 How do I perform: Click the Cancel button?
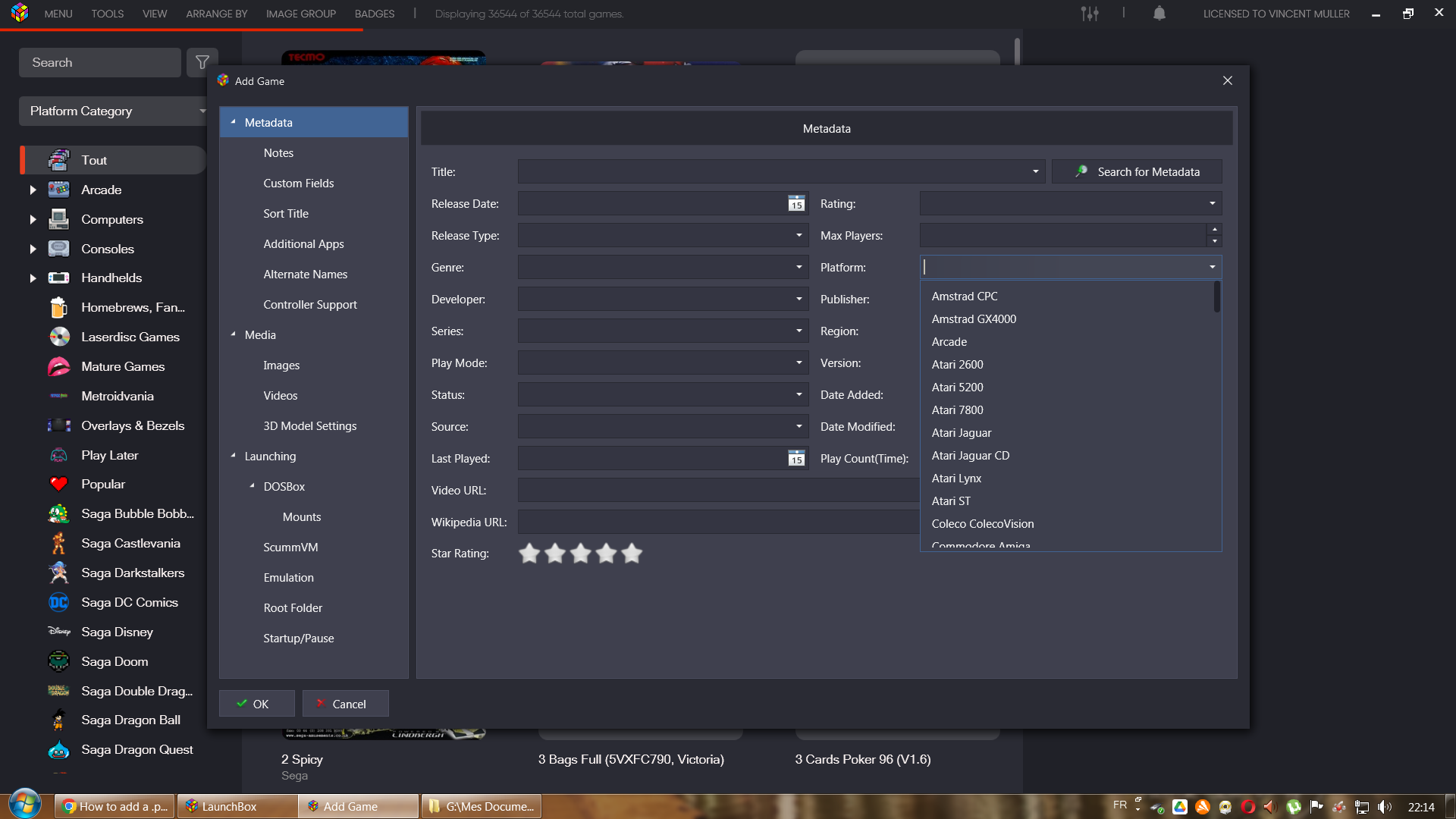tap(346, 704)
